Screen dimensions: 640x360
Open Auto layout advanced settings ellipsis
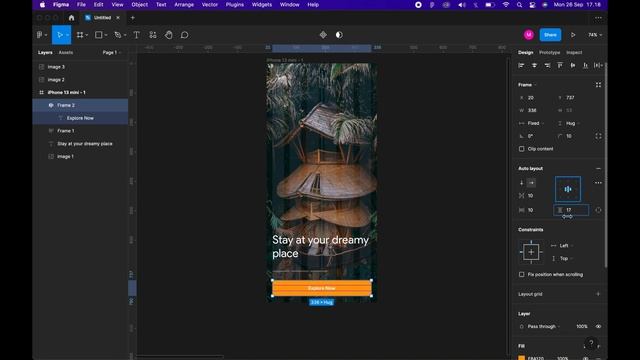tap(598, 183)
